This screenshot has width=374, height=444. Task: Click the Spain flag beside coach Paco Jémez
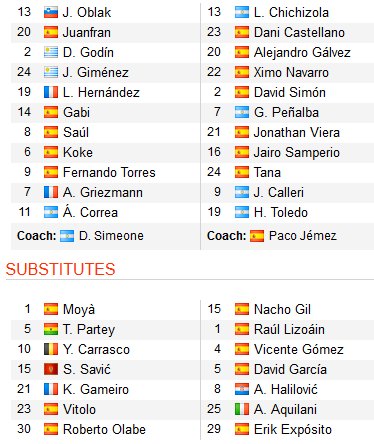(x=257, y=236)
